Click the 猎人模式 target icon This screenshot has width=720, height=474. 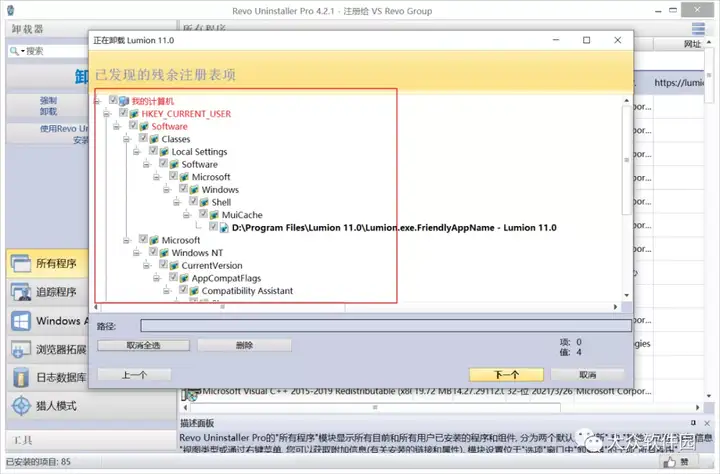click(21, 406)
